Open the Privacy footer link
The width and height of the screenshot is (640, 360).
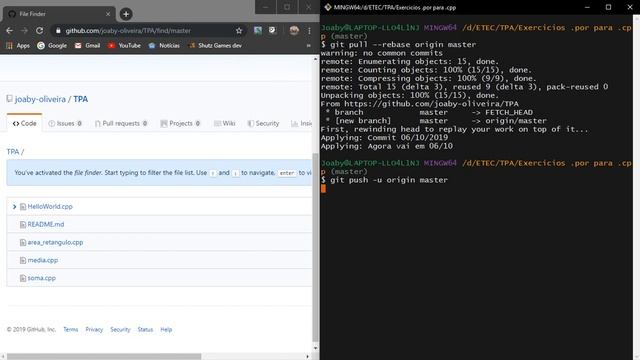94,329
